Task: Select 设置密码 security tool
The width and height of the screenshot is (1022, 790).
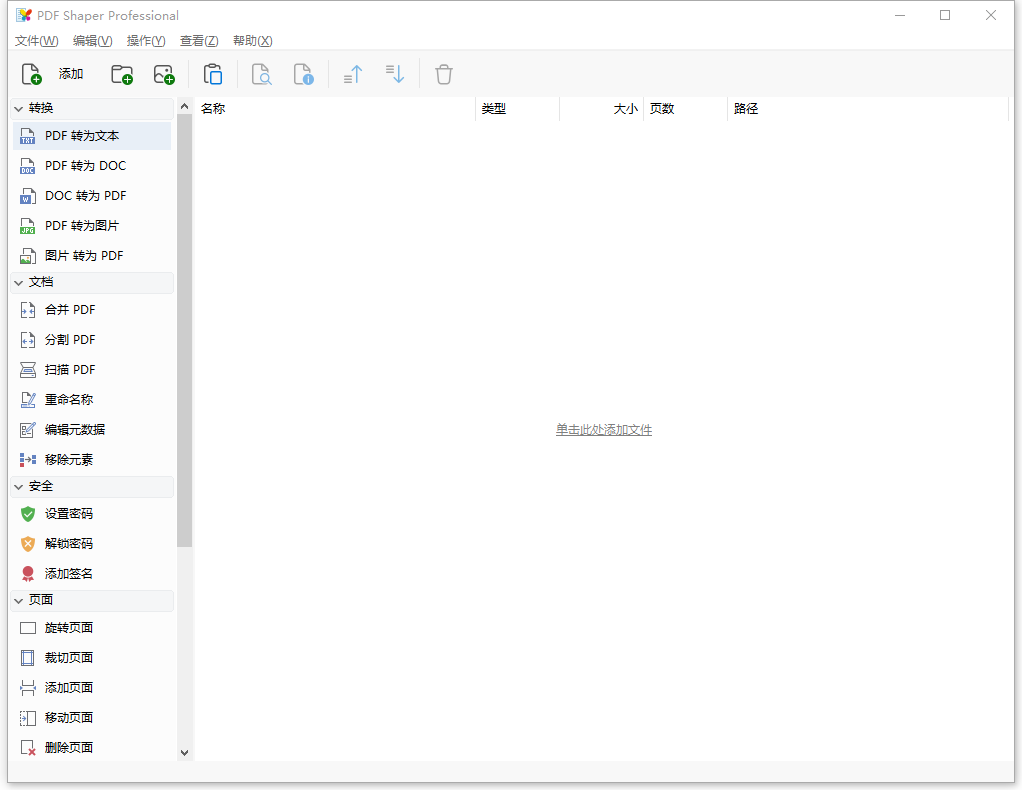Action: pos(69,514)
